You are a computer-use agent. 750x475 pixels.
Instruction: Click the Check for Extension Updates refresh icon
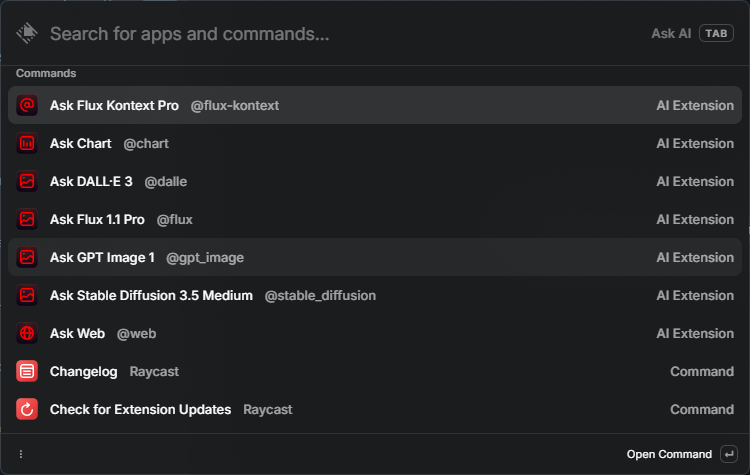point(27,409)
